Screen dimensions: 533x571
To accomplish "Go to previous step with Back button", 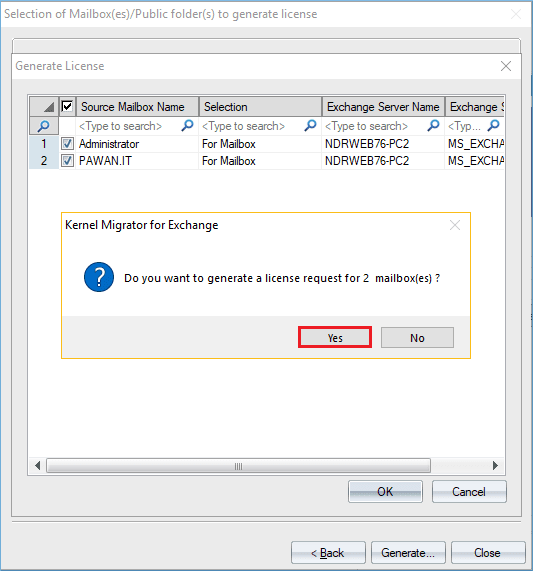I will [x=328, y=552].
